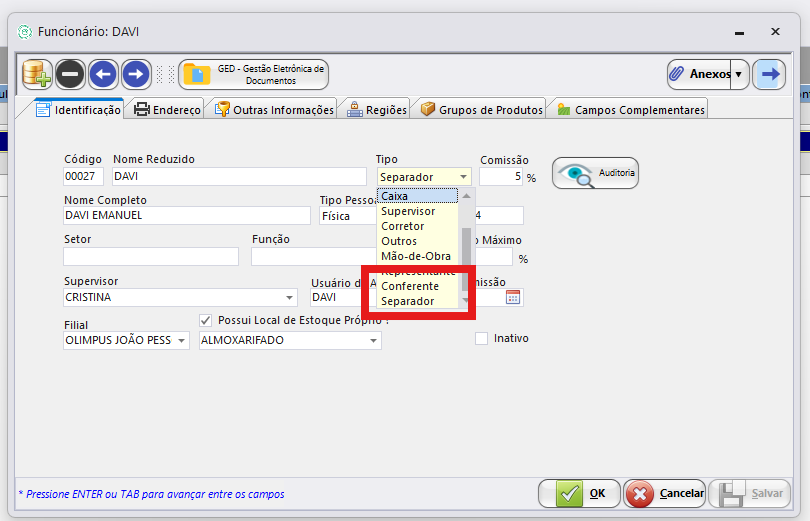Toggle Possui Local de Estoque Próprio checkbox
This screenshot has height=521, width=810.
click(x=207, y=320)
